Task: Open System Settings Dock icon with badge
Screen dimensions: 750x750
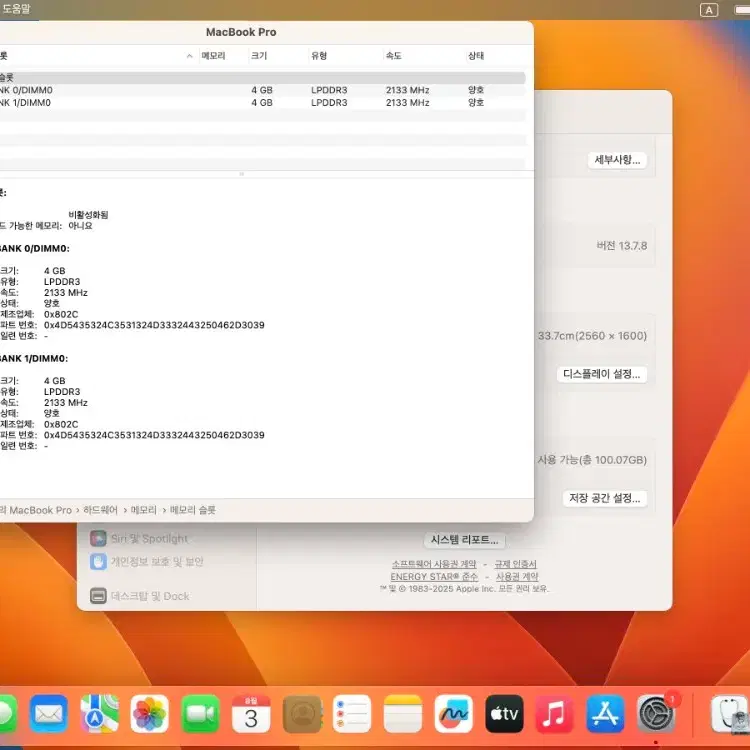Action: coord(656,714)
